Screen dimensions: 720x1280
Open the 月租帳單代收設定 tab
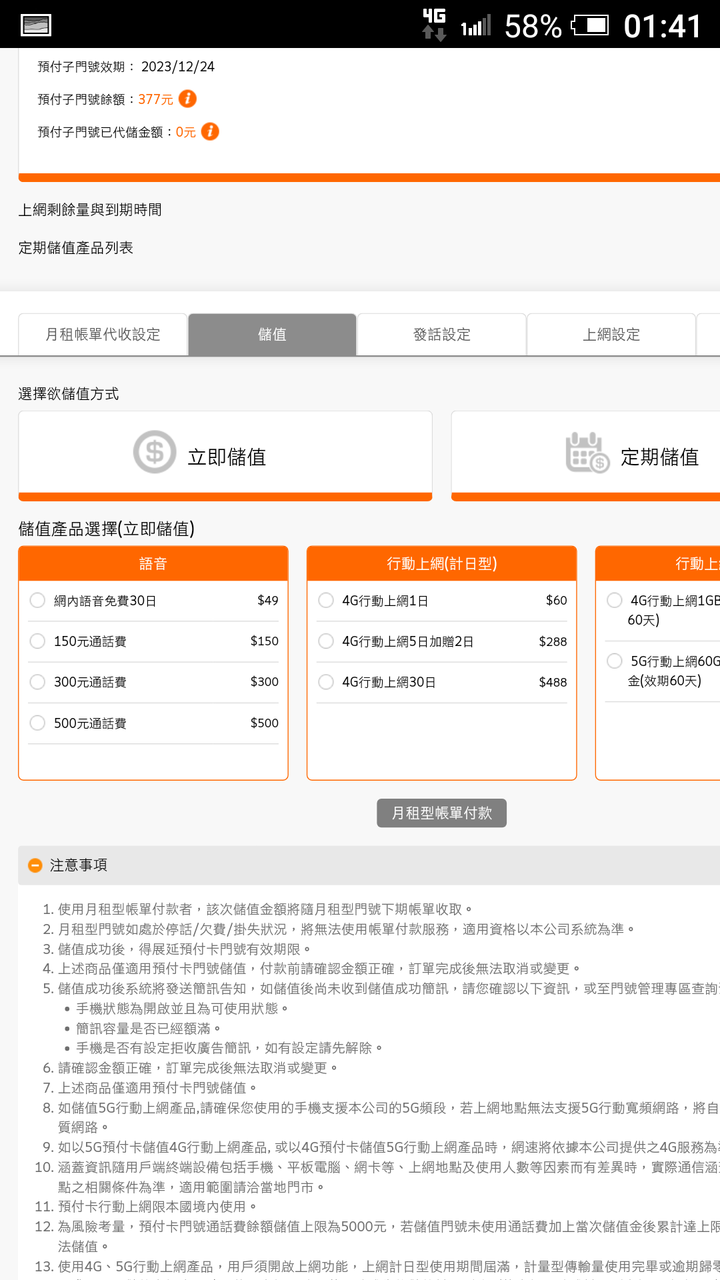click(x=103, y=334)
